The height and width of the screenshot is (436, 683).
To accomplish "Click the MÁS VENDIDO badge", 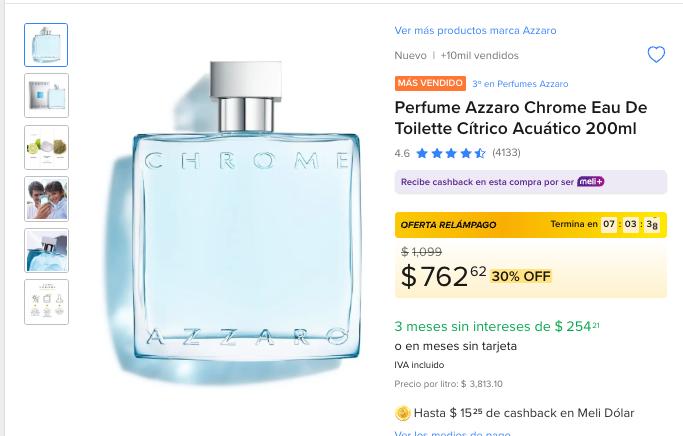I will pos(430,83).
